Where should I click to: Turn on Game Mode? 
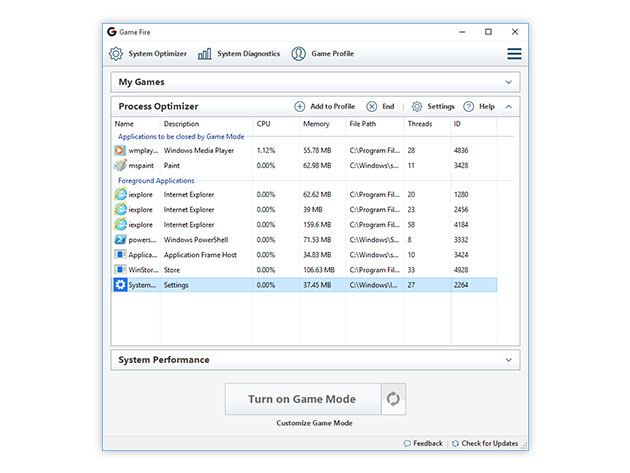pyautogui.click(x=303, y=399)
